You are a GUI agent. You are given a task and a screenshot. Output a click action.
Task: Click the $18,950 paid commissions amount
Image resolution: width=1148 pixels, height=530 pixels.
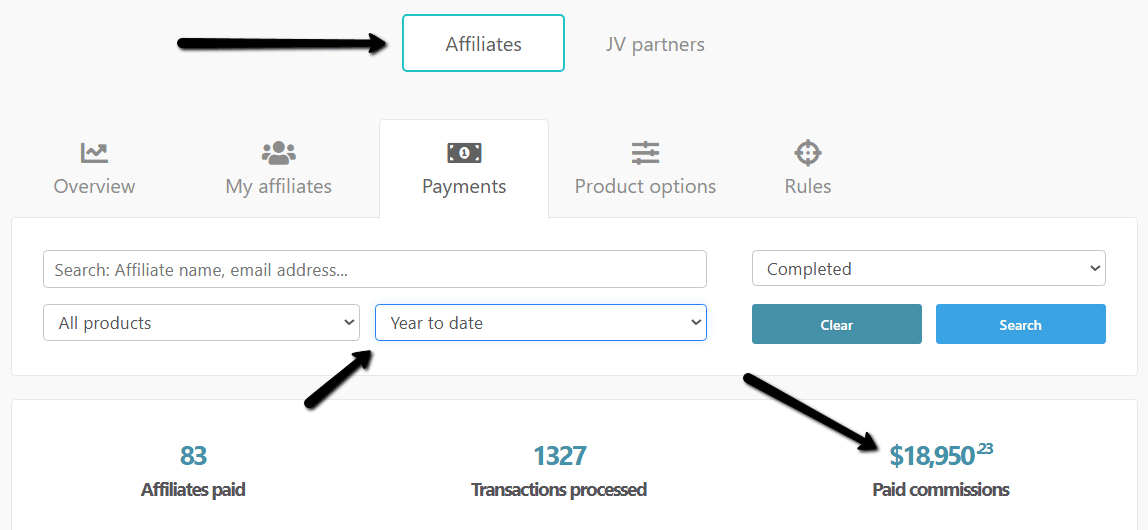pyautogui.click(x=941, y=455)
